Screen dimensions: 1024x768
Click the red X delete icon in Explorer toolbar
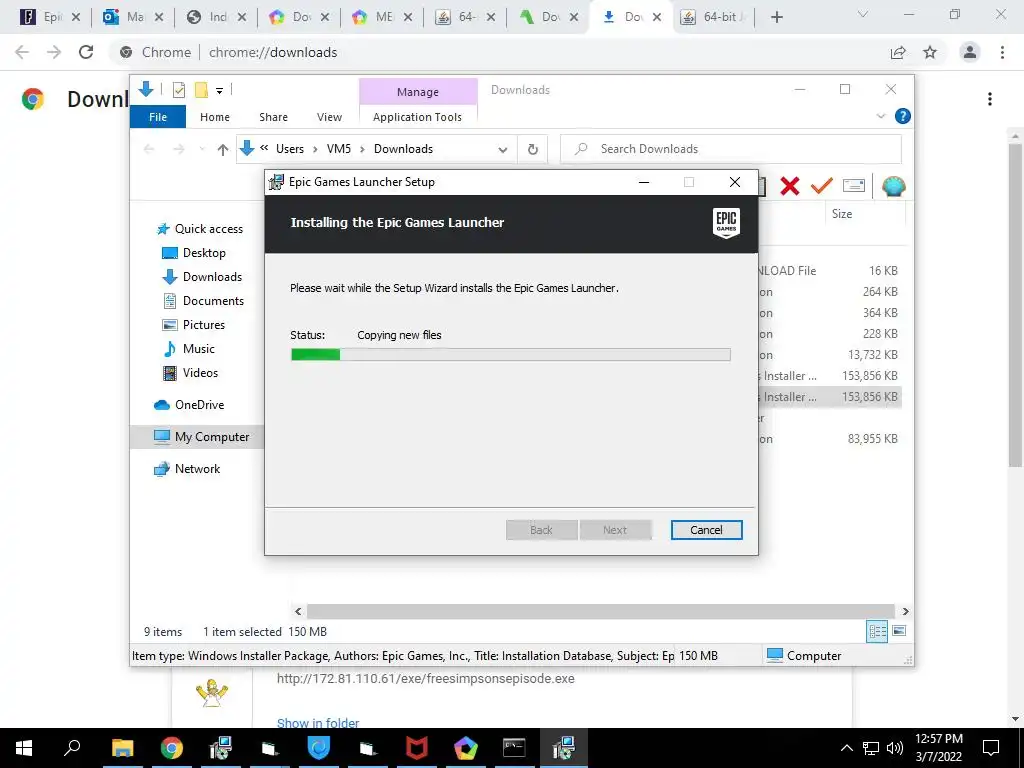point(790,186)
